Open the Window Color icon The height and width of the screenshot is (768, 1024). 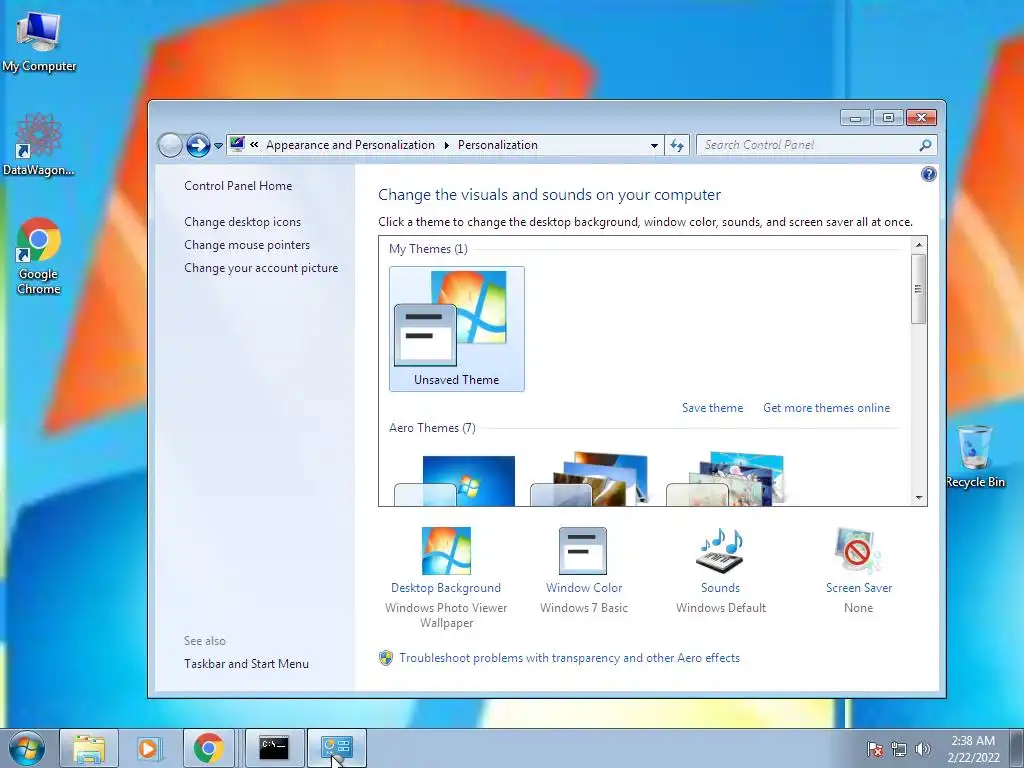pyautogui.click(x=583, y=551)
